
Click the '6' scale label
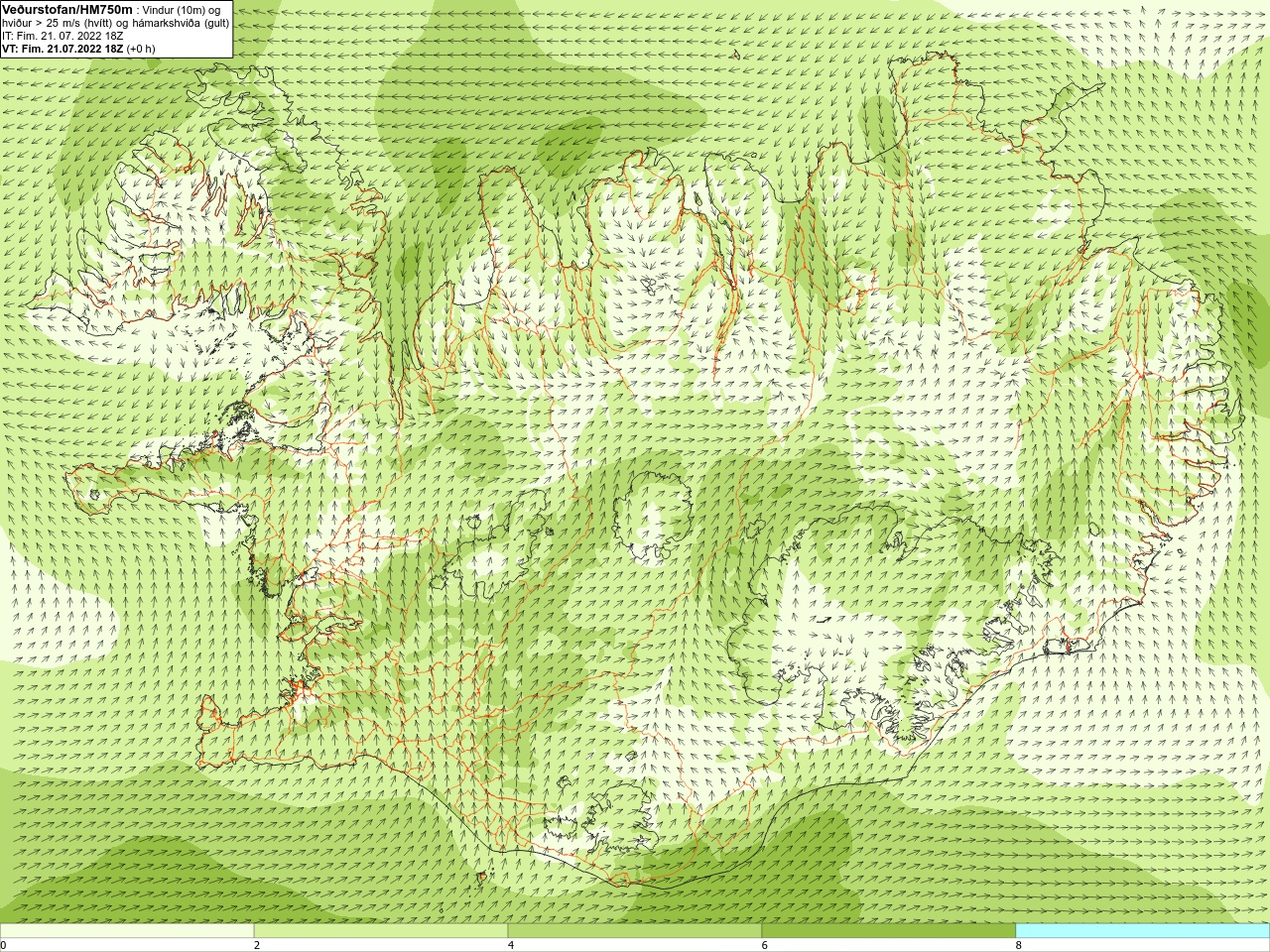[x=765, y=945]
